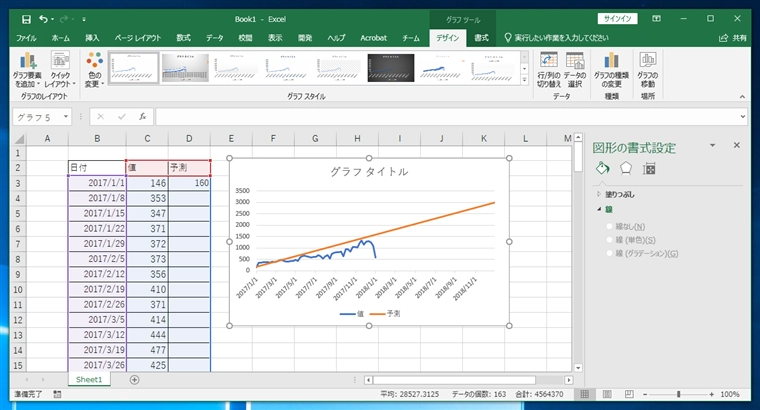The width and height of the screenshot is (760, 410).
Task: Click the zoom slider handle
Action: click(x=679, y=394)
